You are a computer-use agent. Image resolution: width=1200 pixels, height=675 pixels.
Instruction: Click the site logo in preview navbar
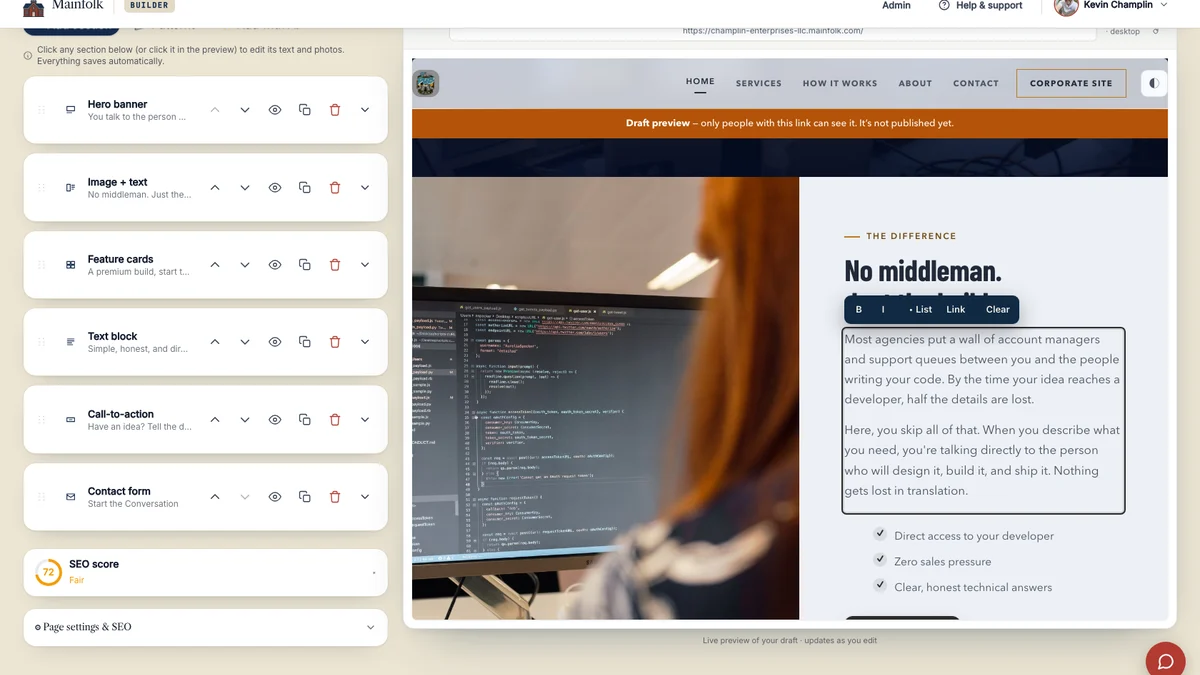pos(426,83)
